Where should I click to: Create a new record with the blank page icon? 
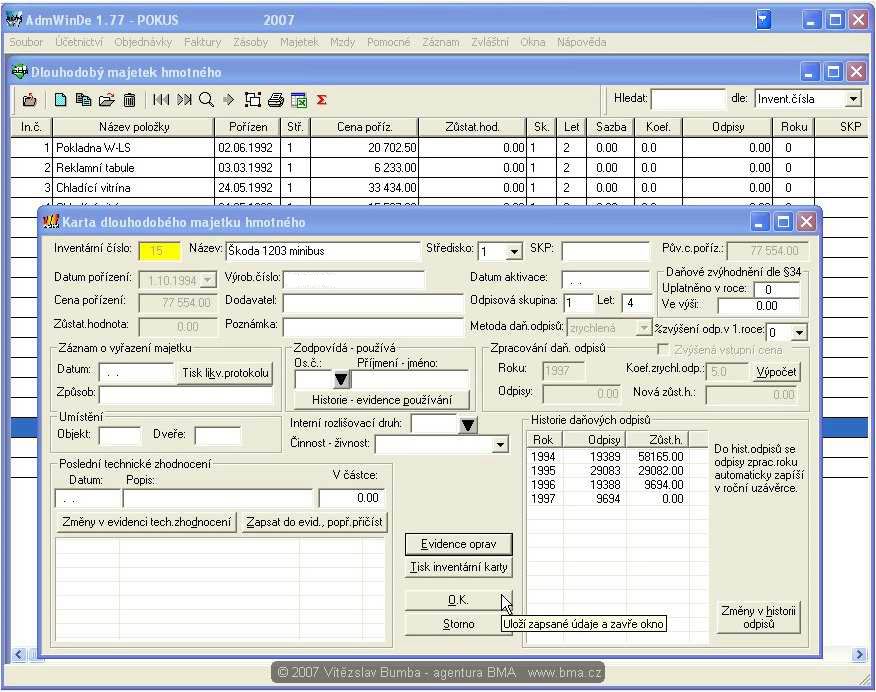60,100
